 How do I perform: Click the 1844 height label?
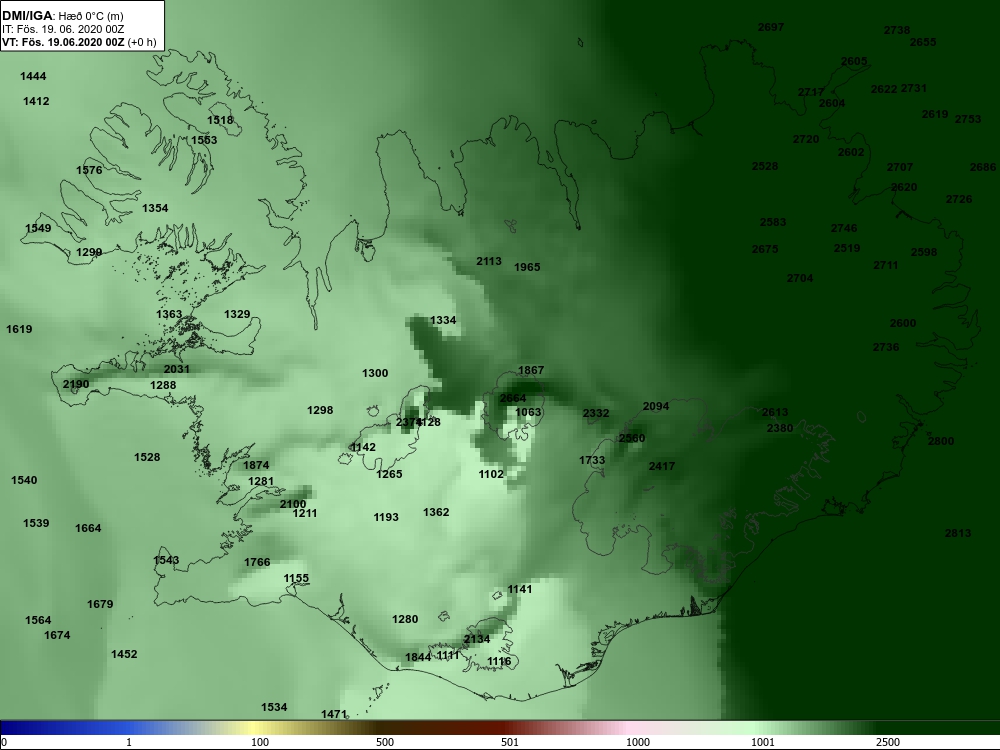coord(418,658)
